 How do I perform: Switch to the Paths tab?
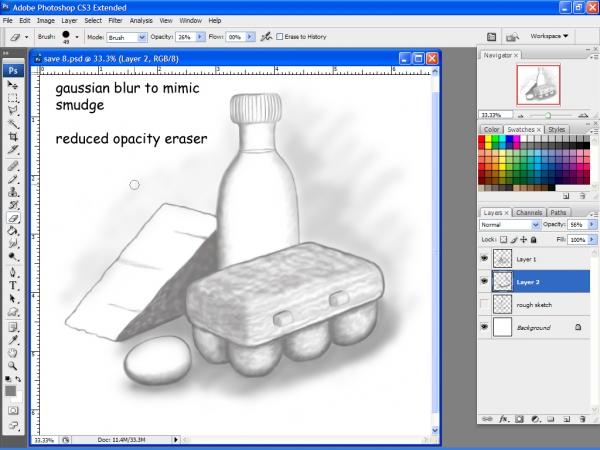[x=558, y=213]
